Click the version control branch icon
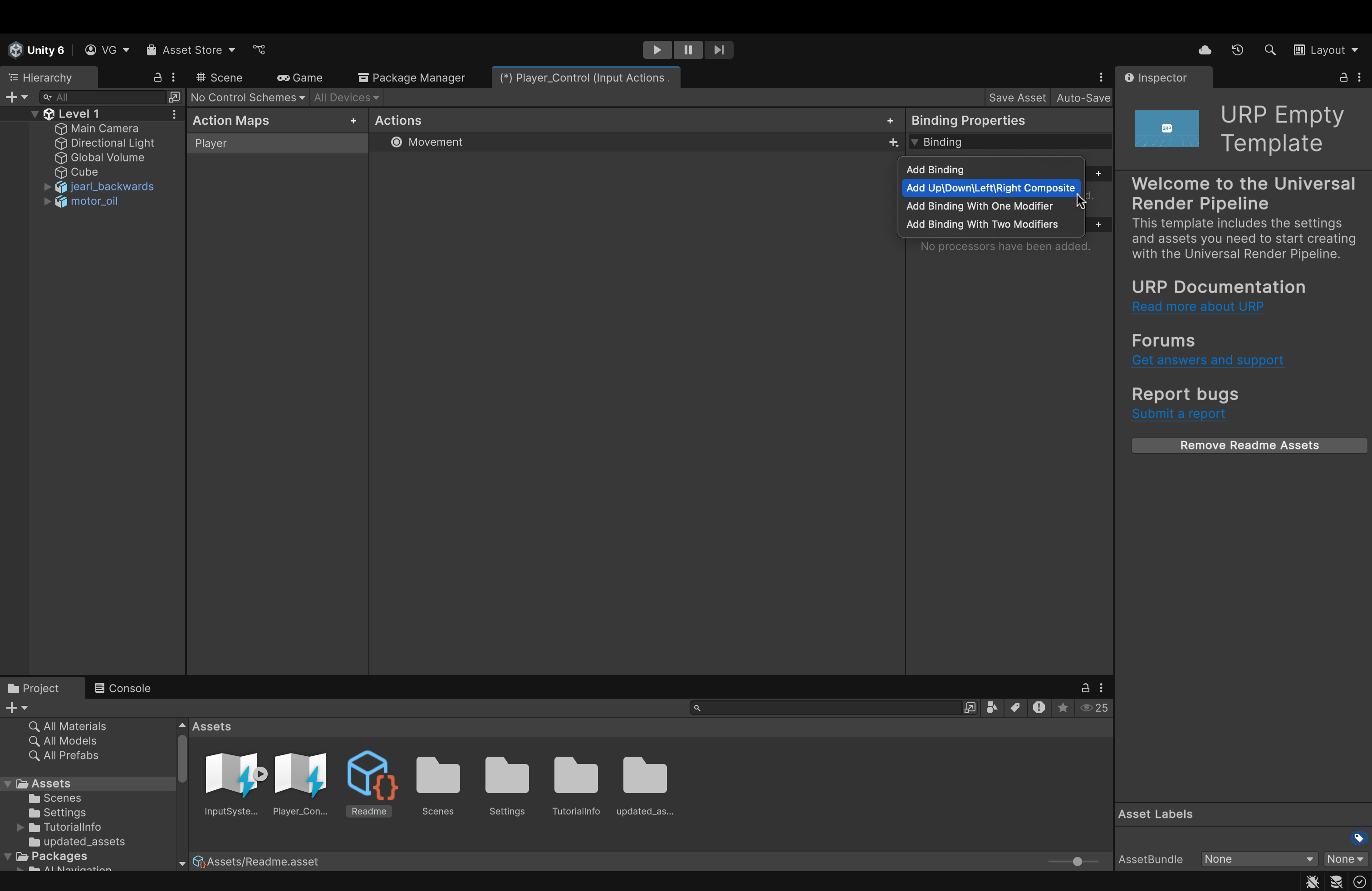The height and width of the screenshot is (891, 1372). pos(259,50)
